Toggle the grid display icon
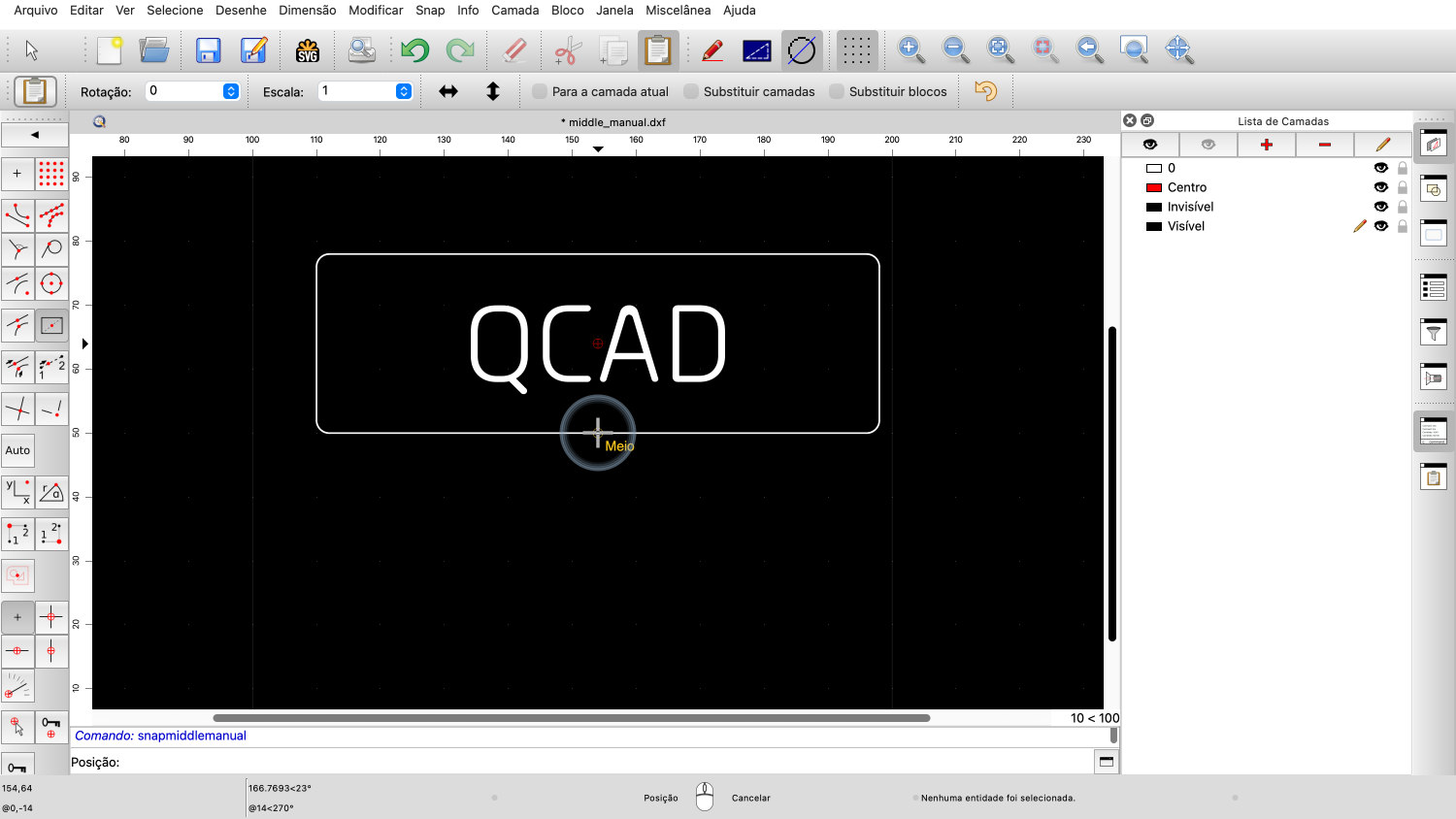1456x819 pixels. click(x=856, y=49)
